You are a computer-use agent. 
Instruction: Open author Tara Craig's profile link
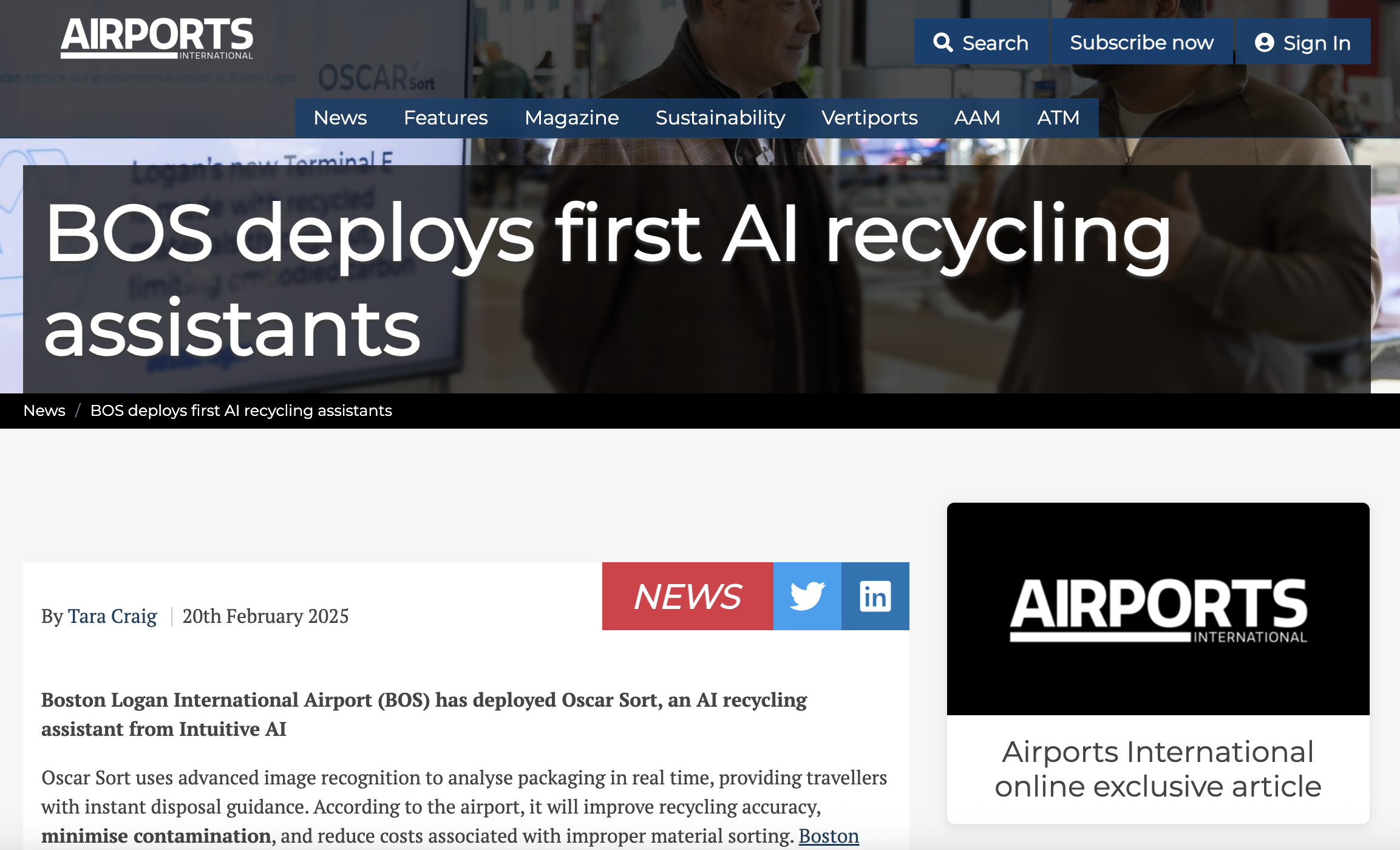112,616
